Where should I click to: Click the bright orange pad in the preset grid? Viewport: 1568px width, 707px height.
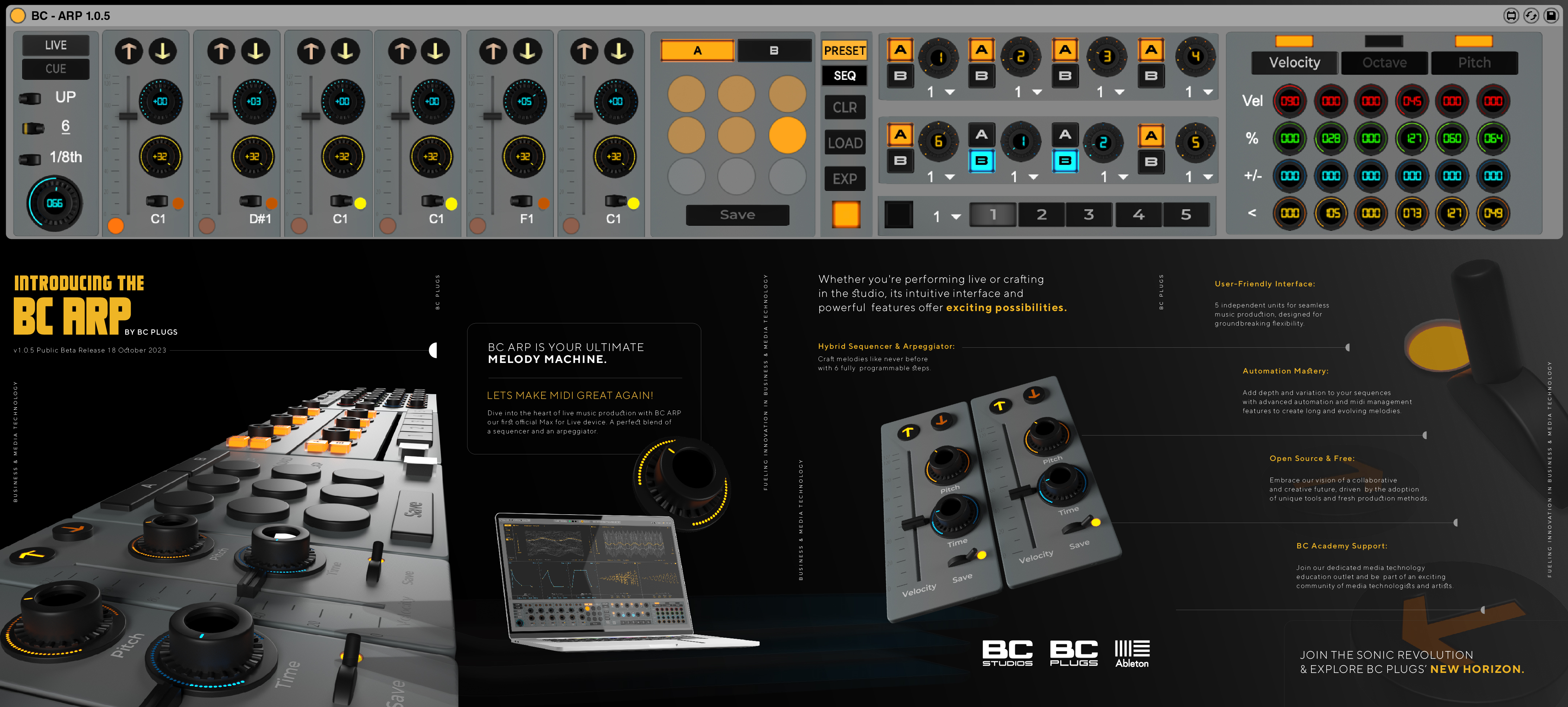pyautogui.click(x=787, y=135)
